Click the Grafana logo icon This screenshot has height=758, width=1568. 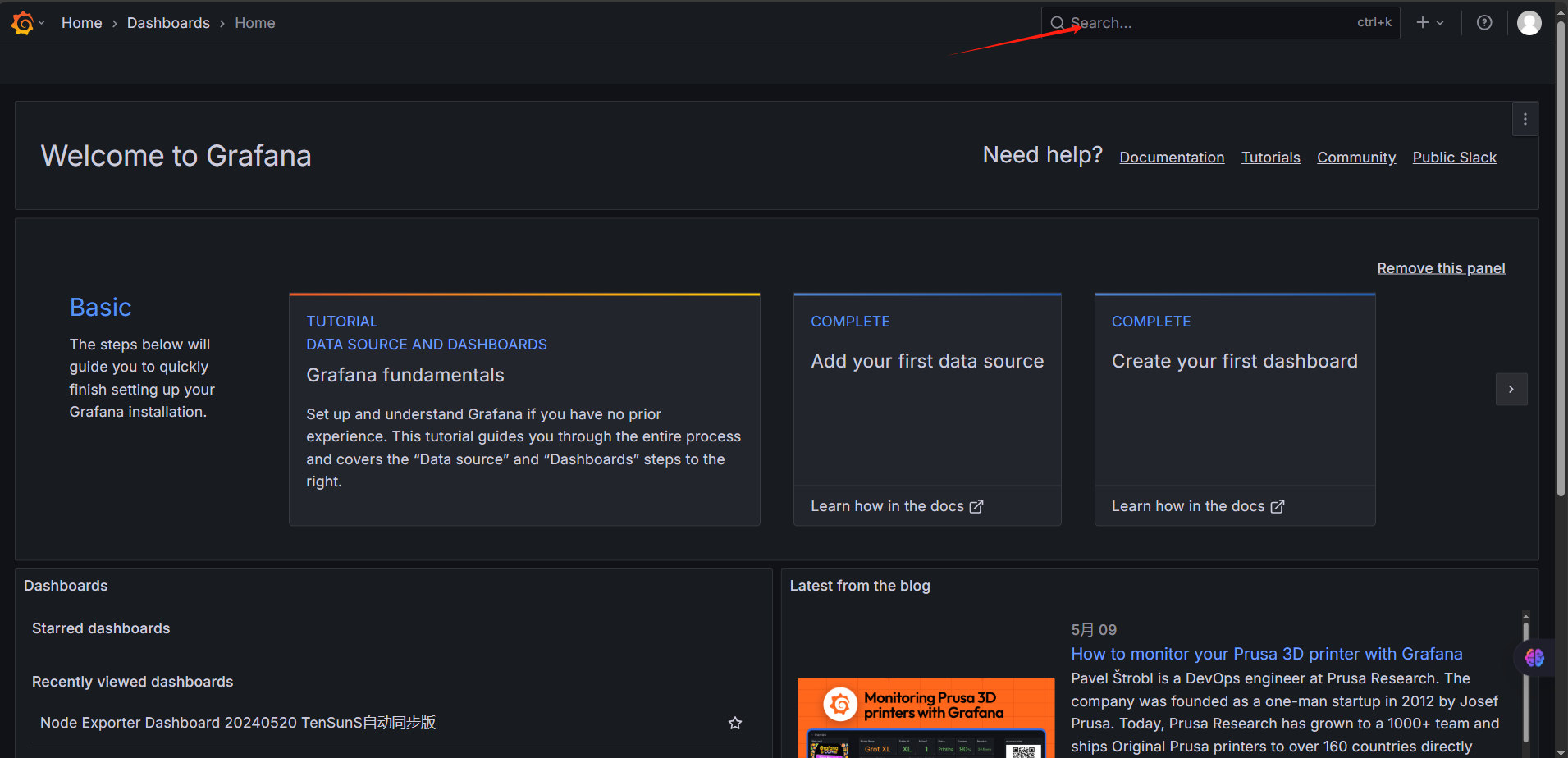click(22, 23)
